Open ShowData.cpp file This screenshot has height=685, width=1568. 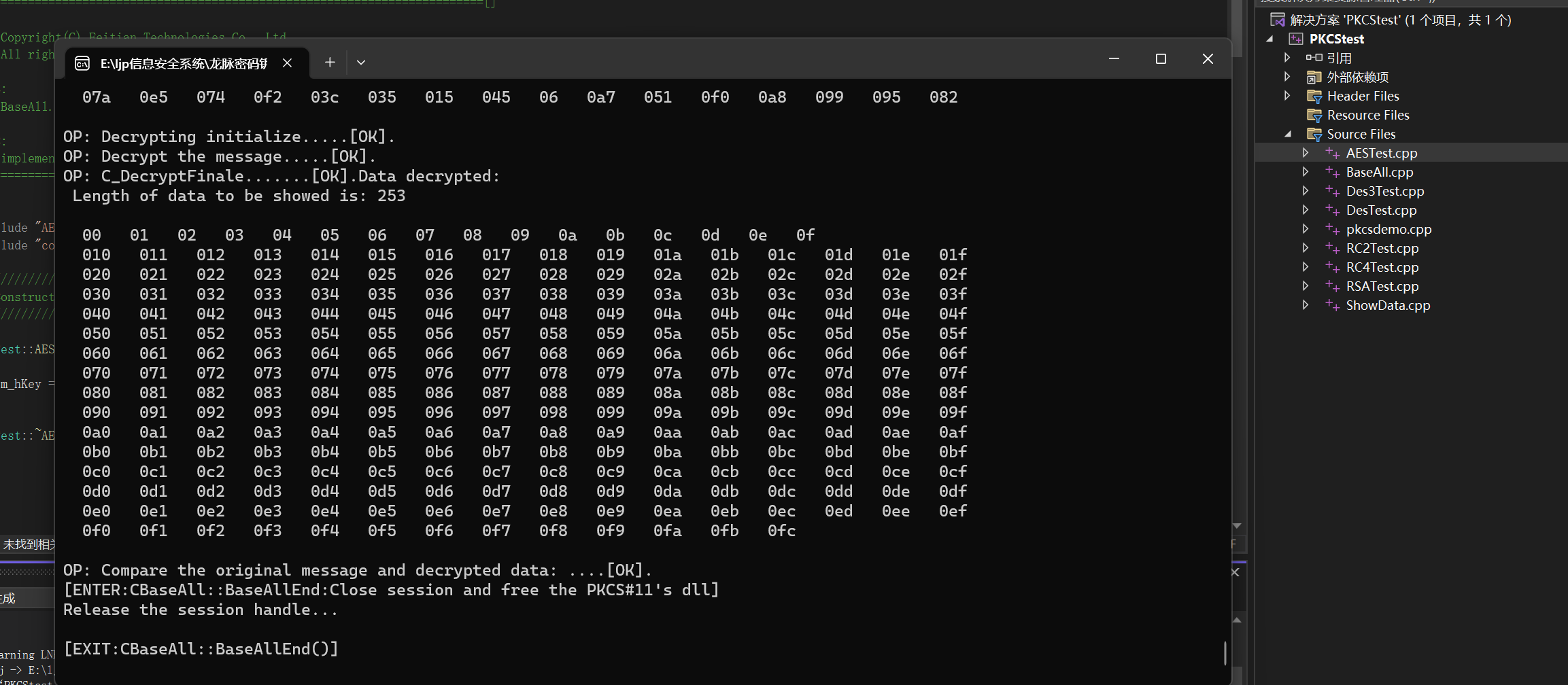click(1388, 305)
